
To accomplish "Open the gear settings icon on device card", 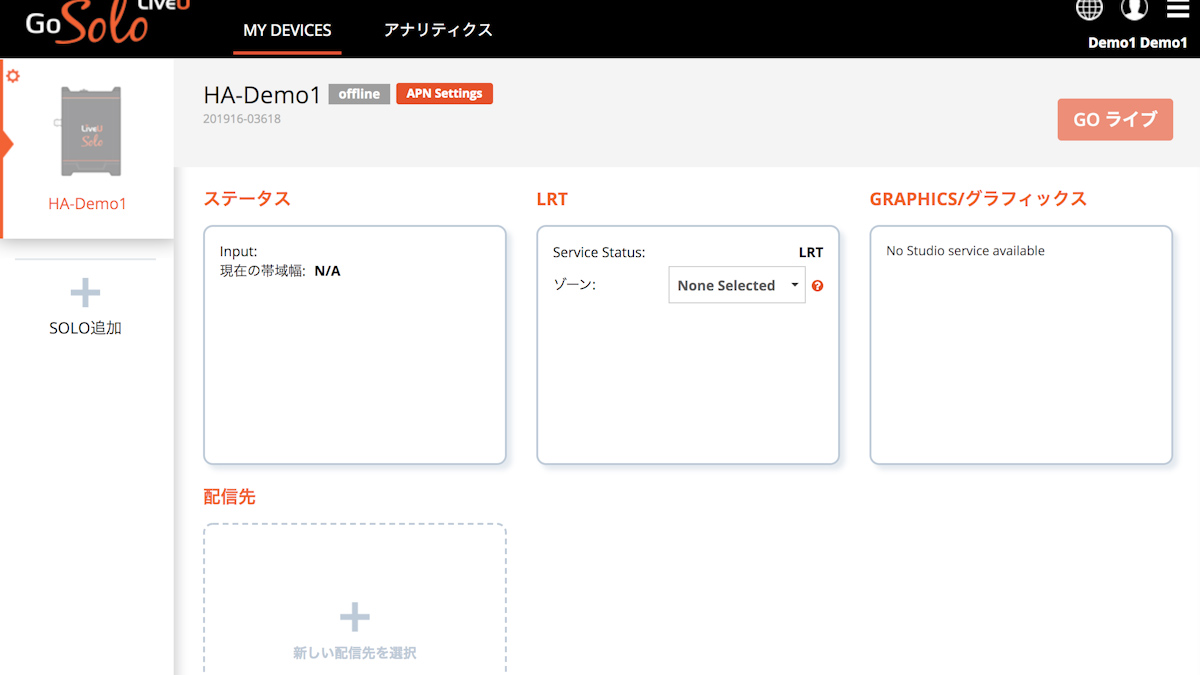I will tap(13, 76).
